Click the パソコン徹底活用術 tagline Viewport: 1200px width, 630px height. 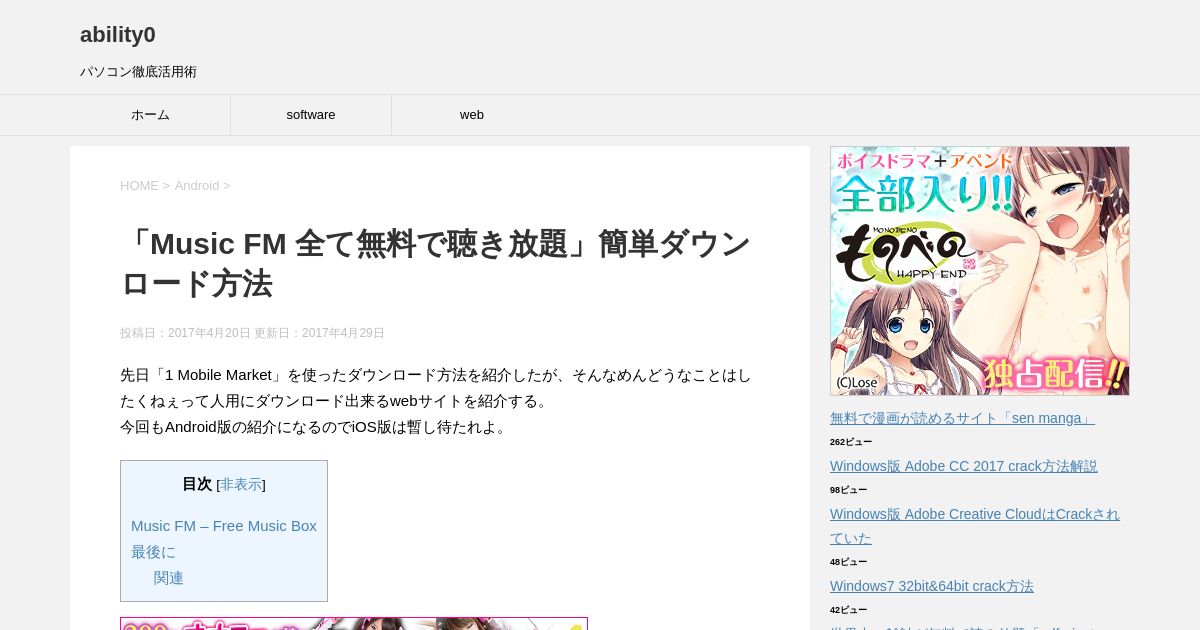(138, 72)
